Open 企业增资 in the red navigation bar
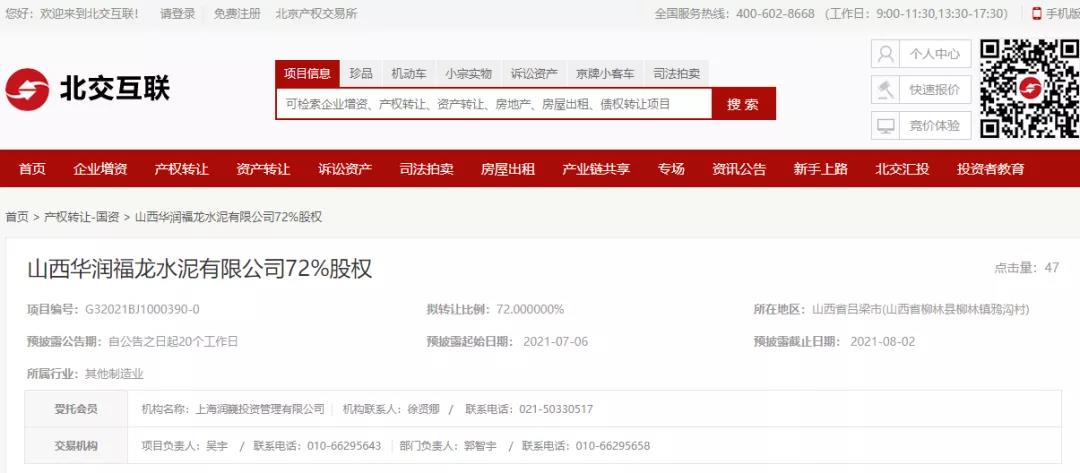This screenshot has width=1080, height=473. coord(100,169)
